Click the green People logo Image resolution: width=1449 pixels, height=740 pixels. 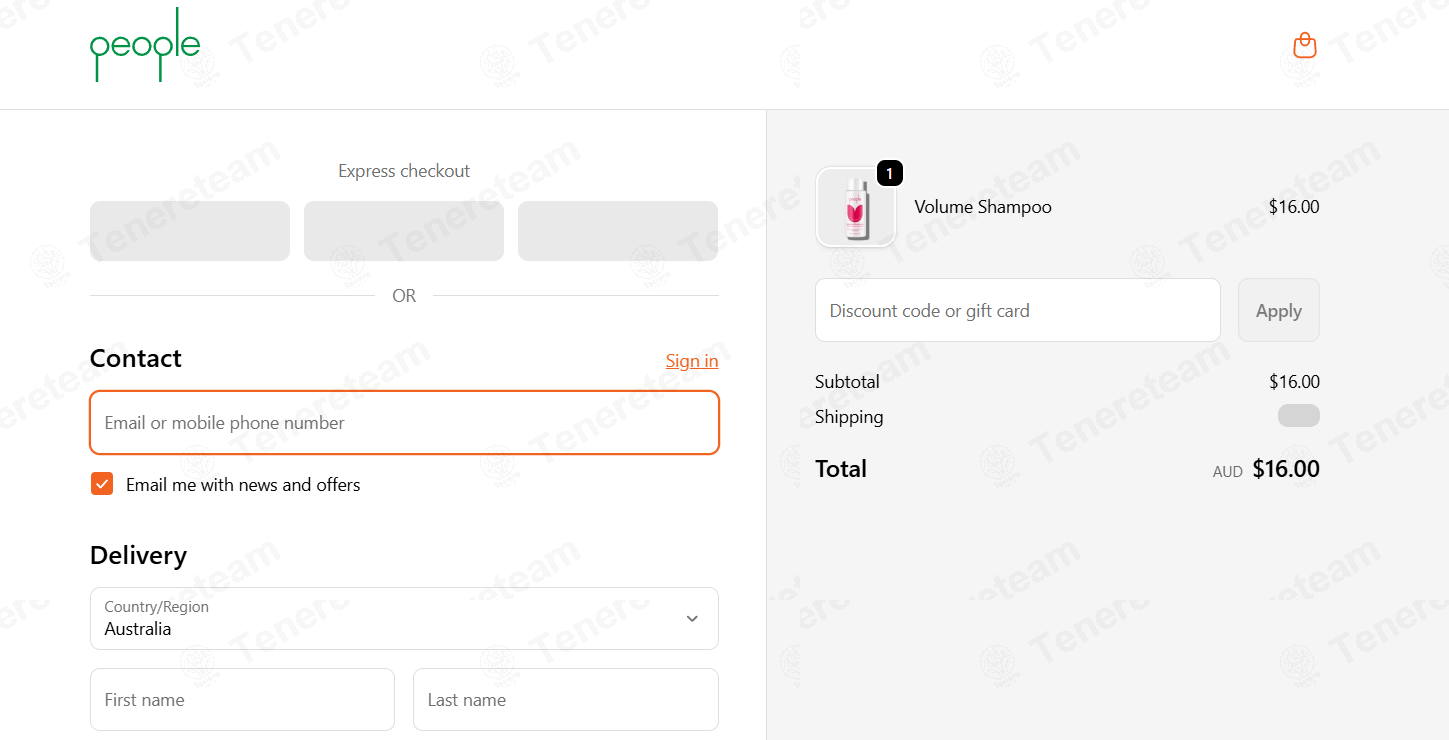[x=145, y=45]
